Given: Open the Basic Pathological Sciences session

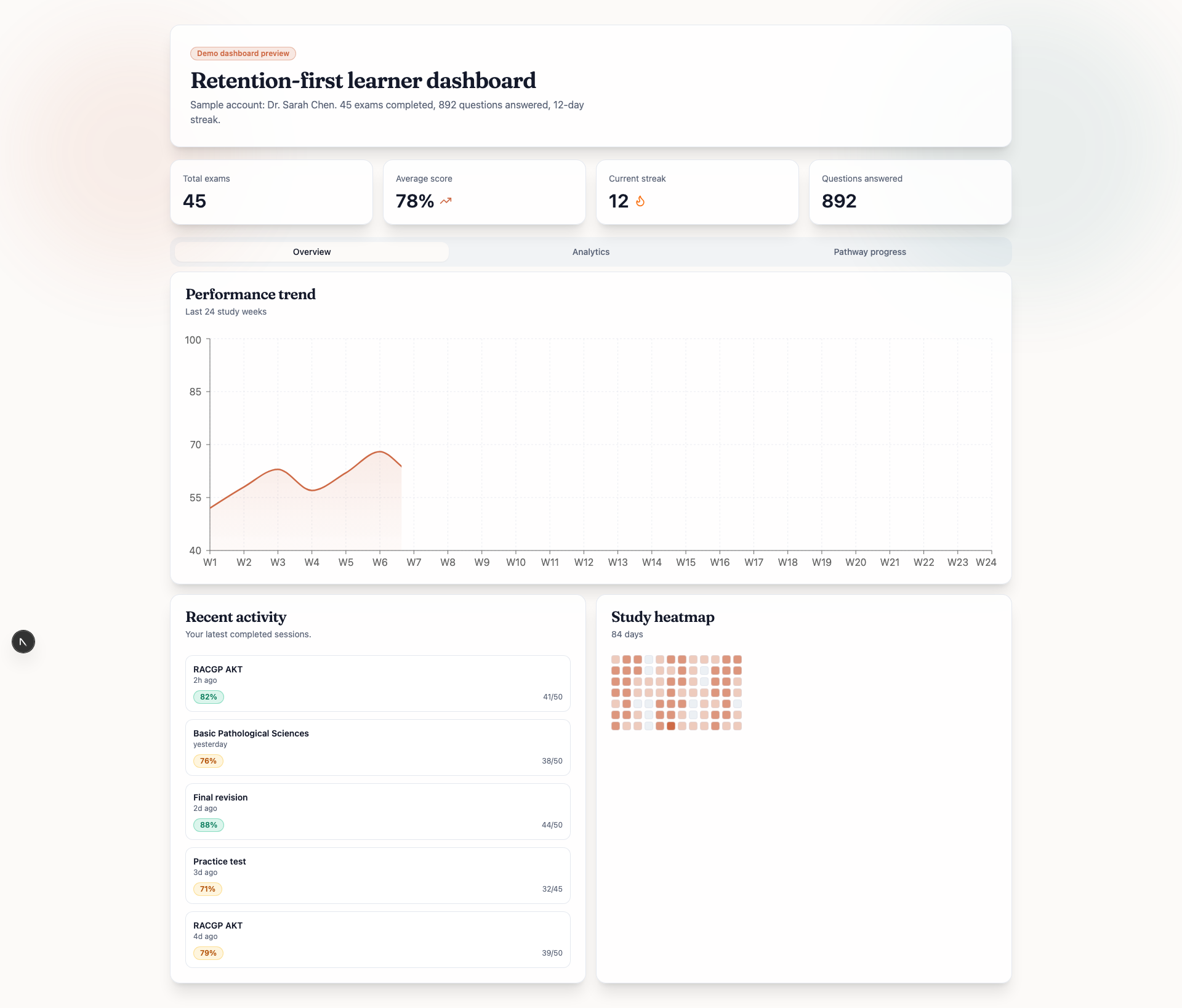Looking at the screenshot, I should click(377, 747).
